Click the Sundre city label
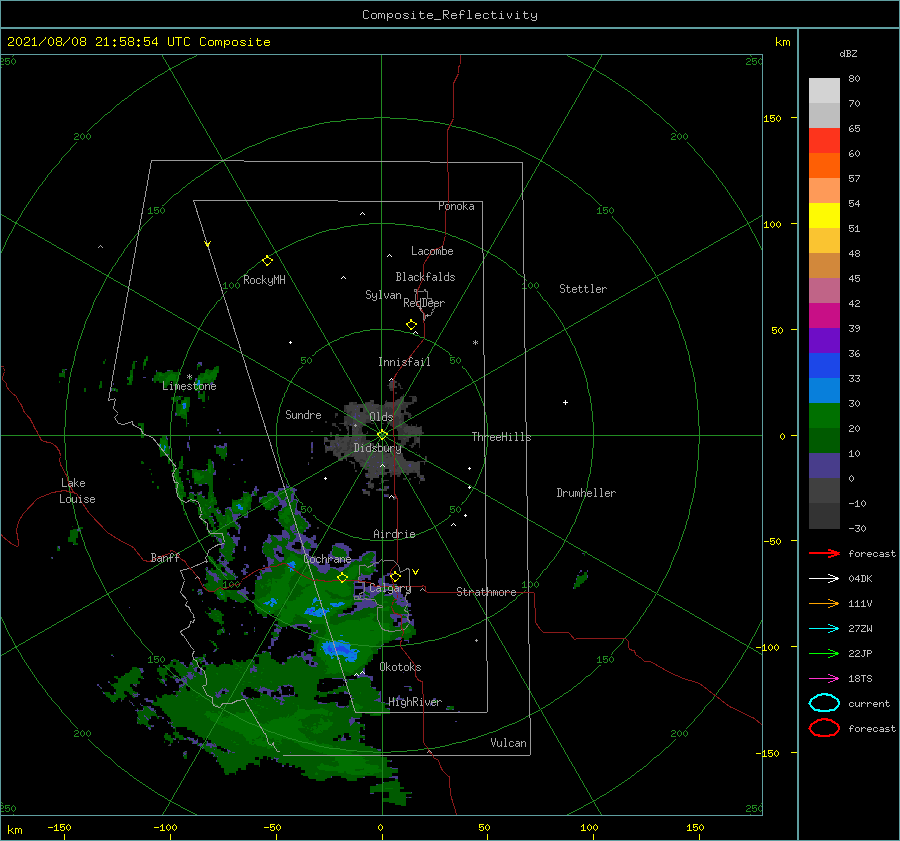Viewport: 900px width, 841px height. (303, 414)
